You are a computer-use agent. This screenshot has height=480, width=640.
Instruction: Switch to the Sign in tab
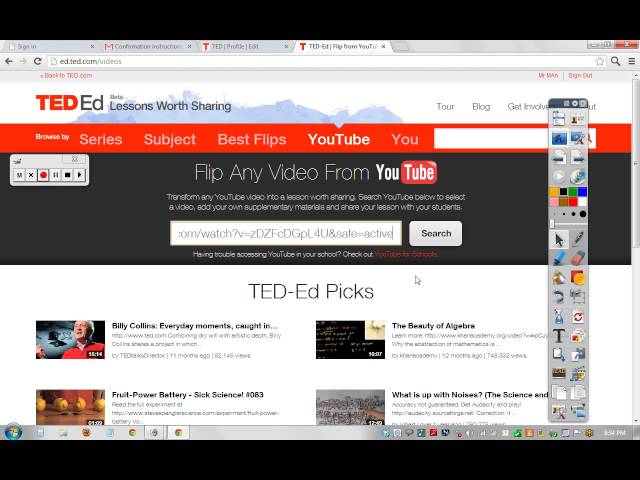[49, 47]
